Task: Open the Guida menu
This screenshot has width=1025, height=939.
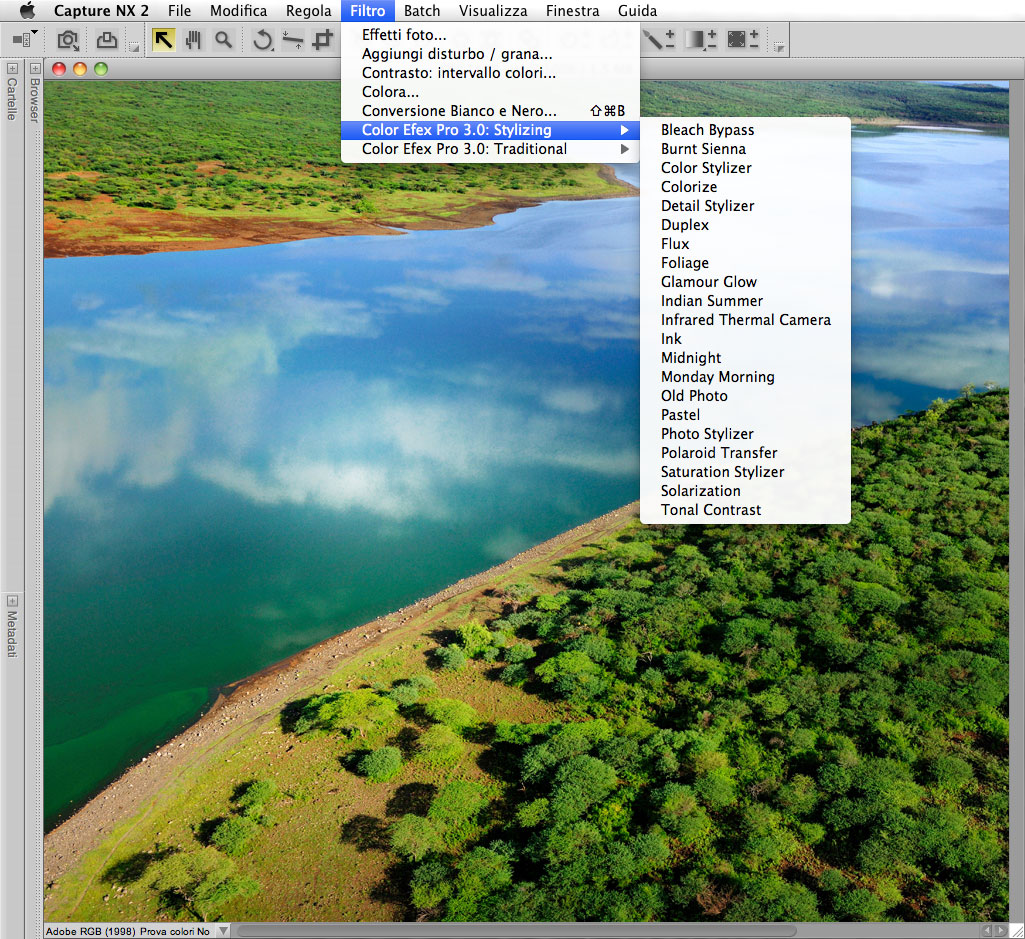Action: coord(637,11)
